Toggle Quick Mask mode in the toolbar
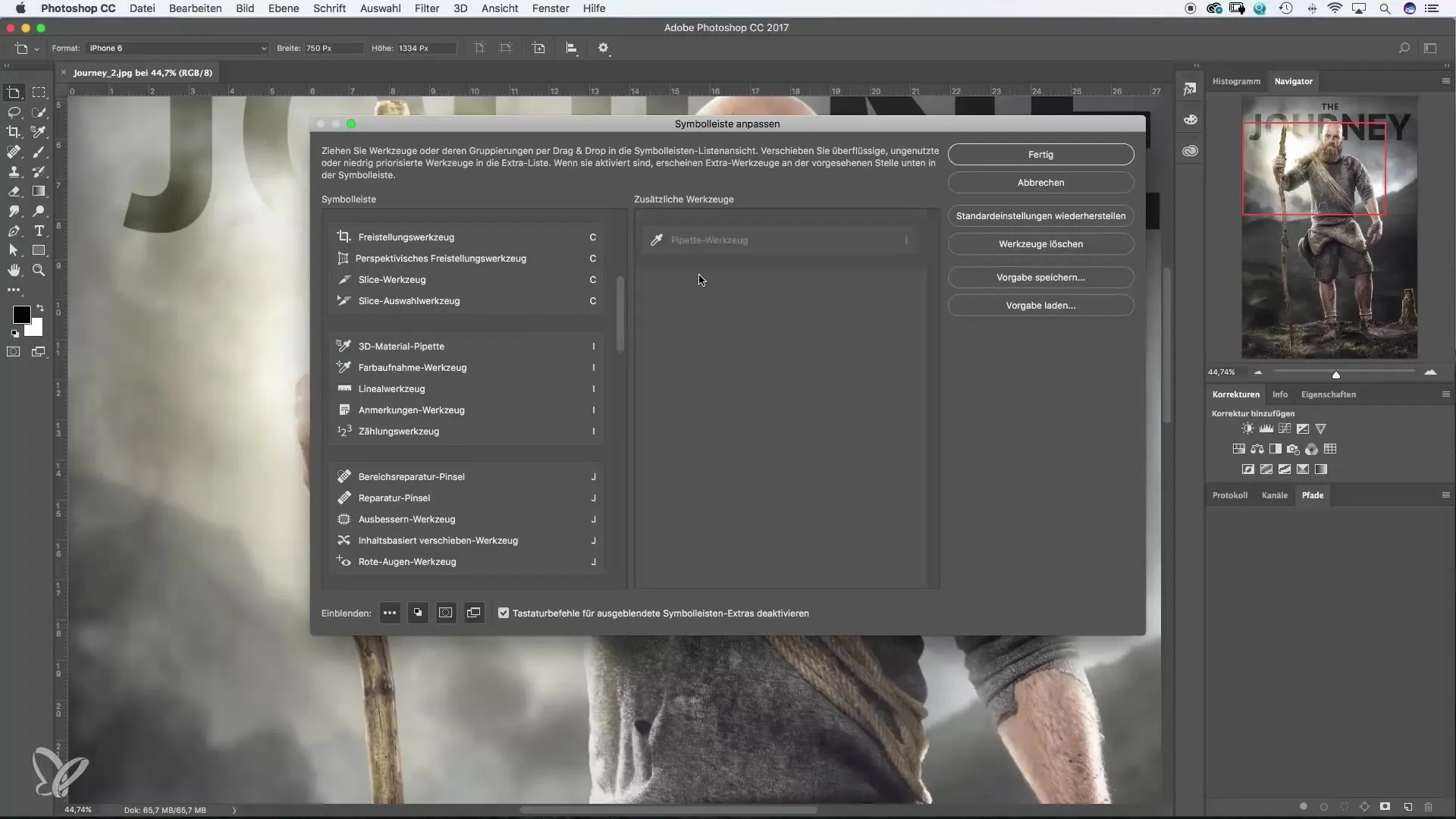 14,352
